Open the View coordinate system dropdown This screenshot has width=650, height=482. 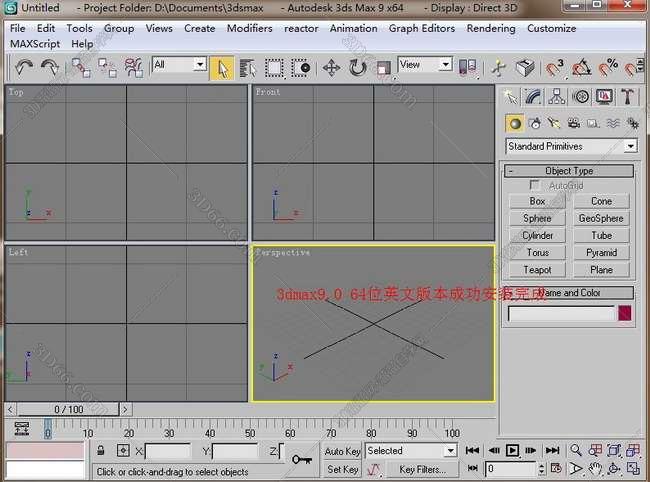(424, 64)
